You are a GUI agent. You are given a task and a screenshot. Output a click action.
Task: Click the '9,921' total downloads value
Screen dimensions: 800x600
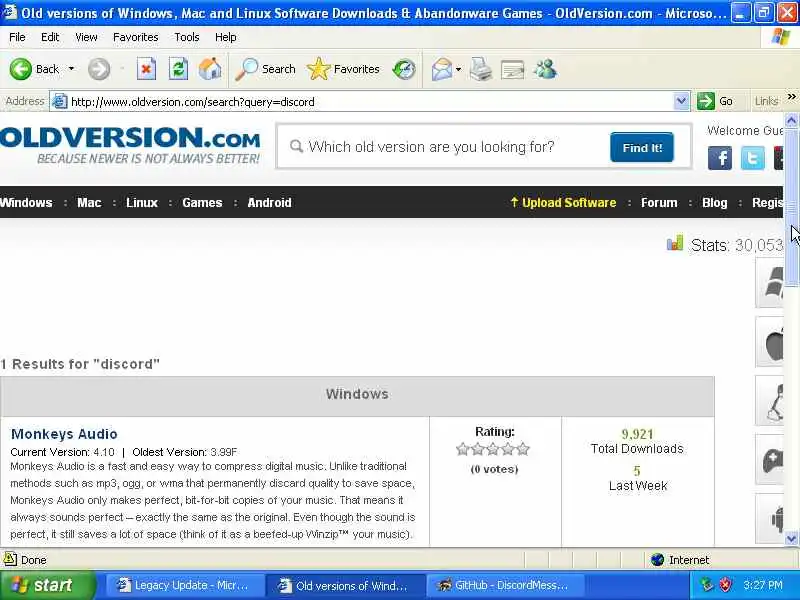[x=637, y=434]
